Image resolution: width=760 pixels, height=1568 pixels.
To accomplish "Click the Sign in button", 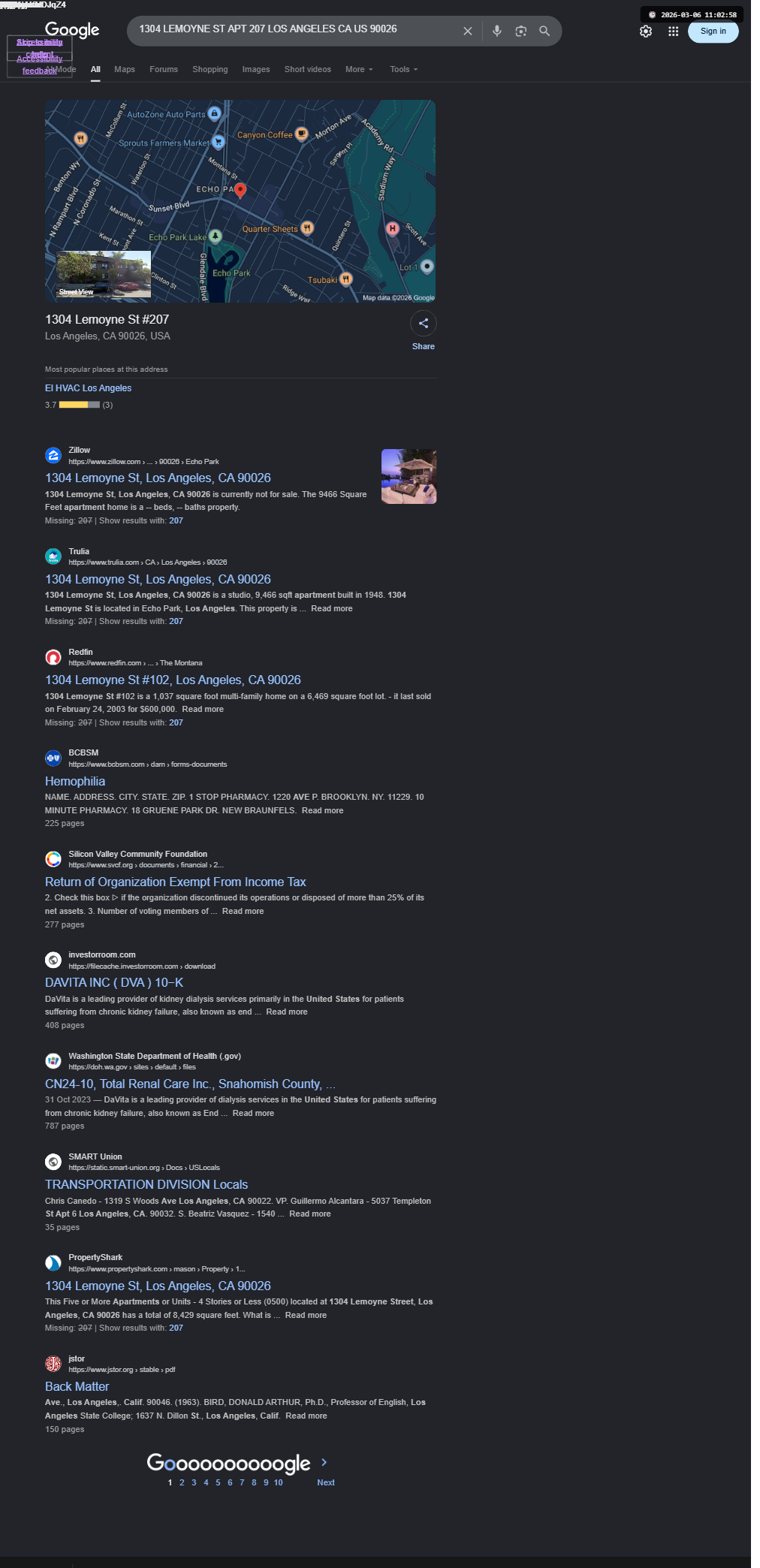I will 713,31.
